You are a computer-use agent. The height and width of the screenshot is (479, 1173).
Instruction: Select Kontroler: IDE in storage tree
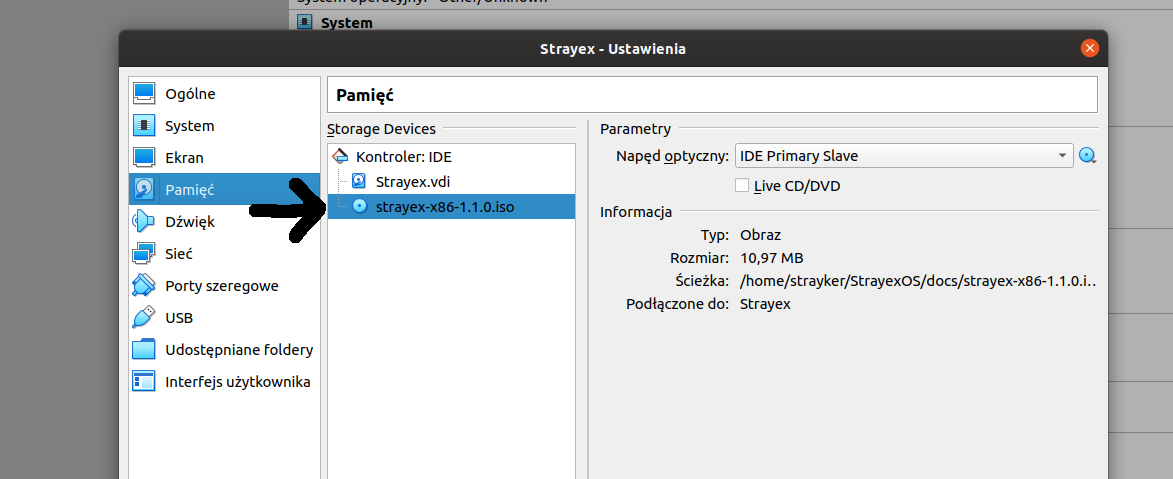tap(404, 157)
